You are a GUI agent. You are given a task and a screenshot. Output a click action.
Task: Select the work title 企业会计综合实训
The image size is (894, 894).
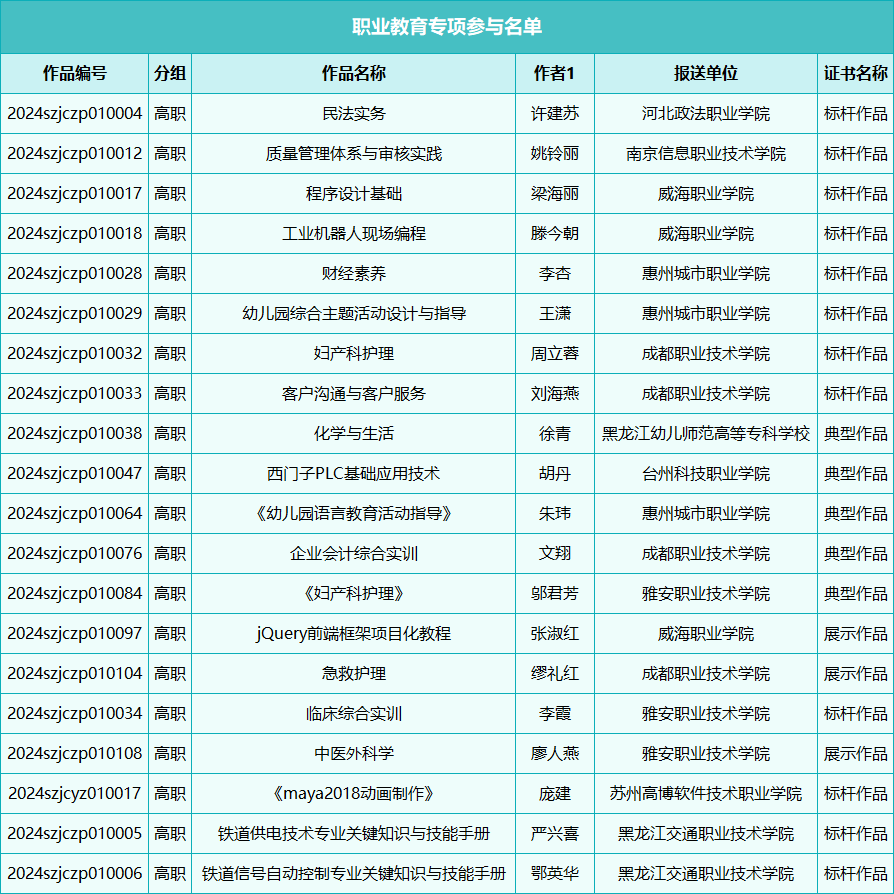[353, 553]
